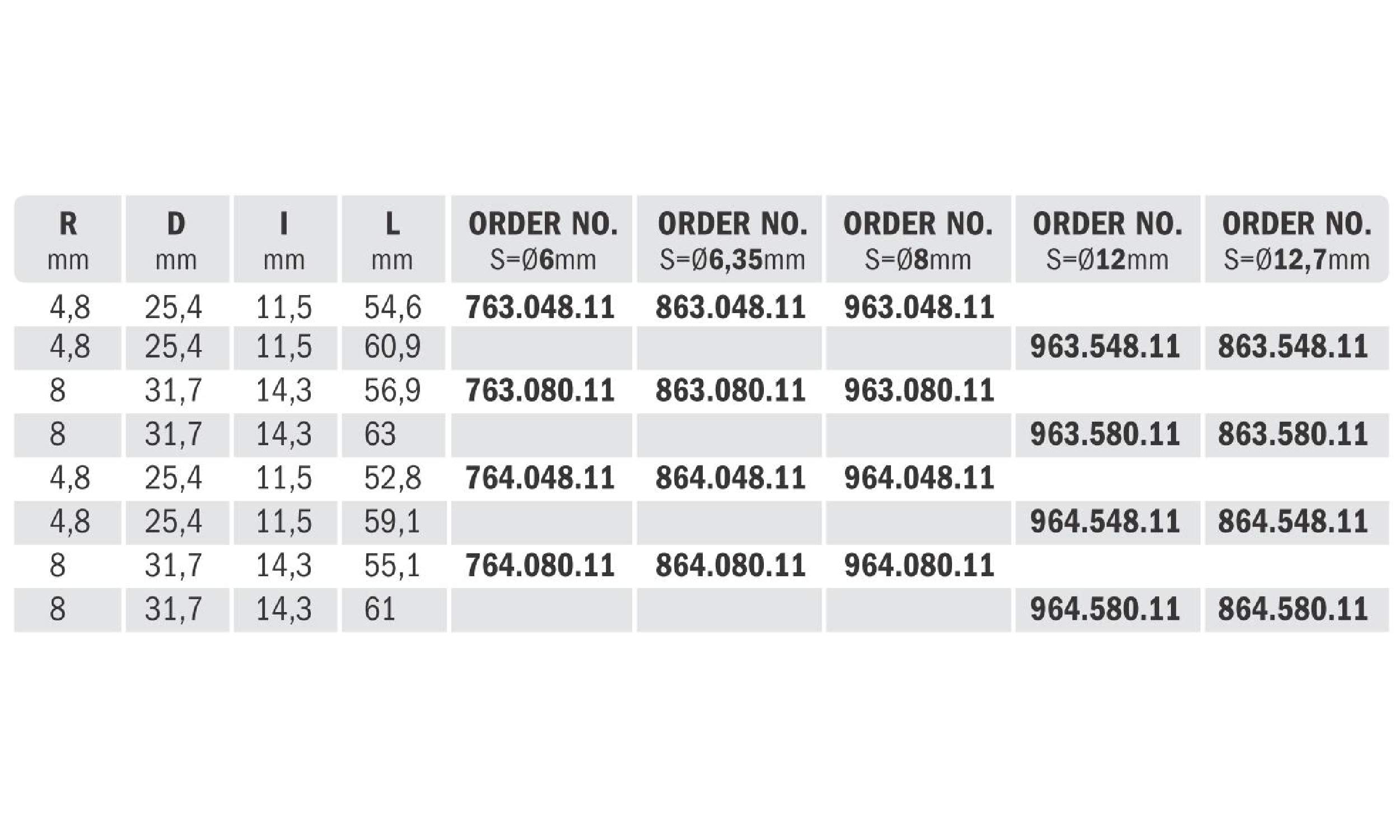Image resolution: width=1400 pixels, height=840 pixels.
Task: Click order number 964.080.11
Action: [x=919, y=566]
